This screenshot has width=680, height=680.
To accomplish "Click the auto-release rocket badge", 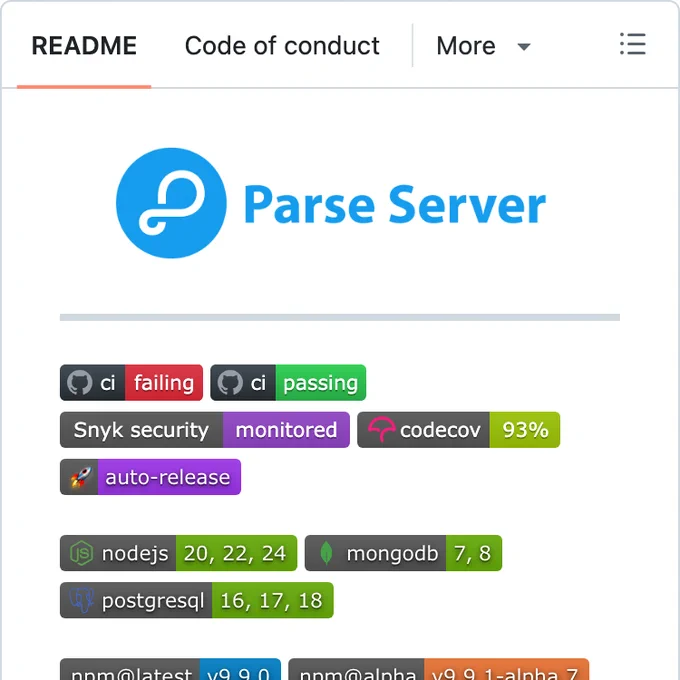I will point(150,477).
